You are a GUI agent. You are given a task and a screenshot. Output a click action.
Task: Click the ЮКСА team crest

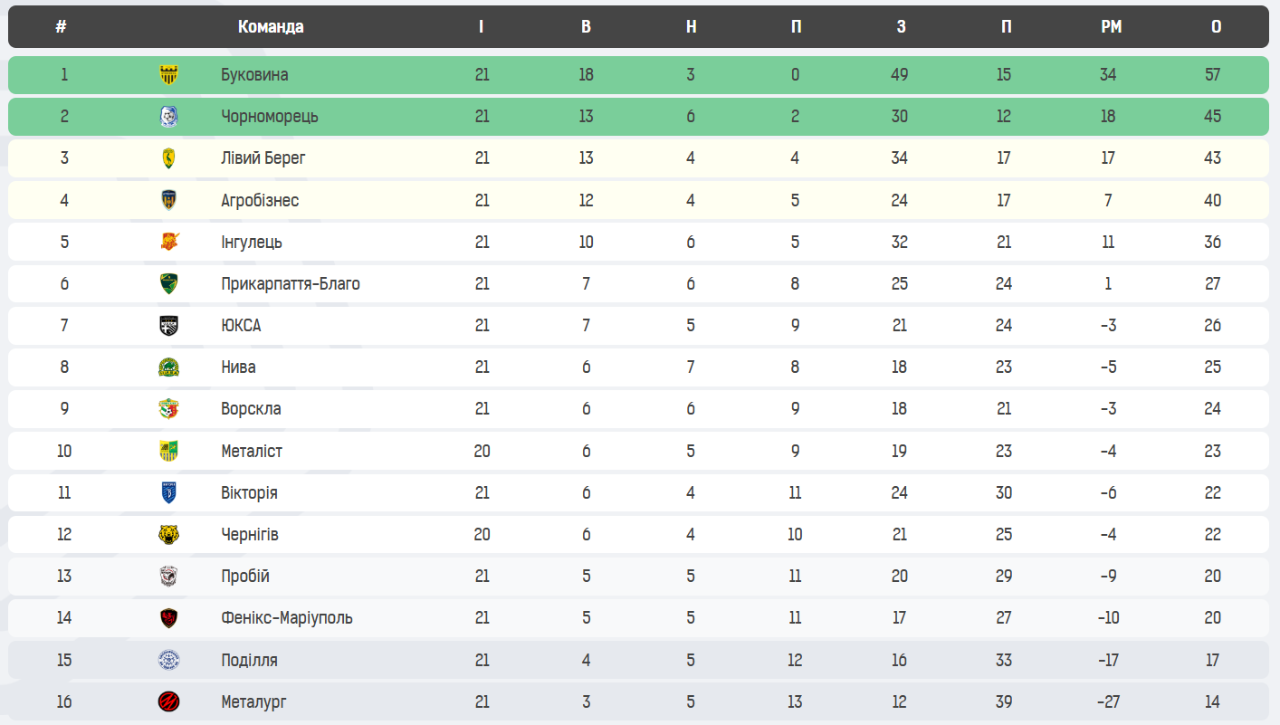169,325
